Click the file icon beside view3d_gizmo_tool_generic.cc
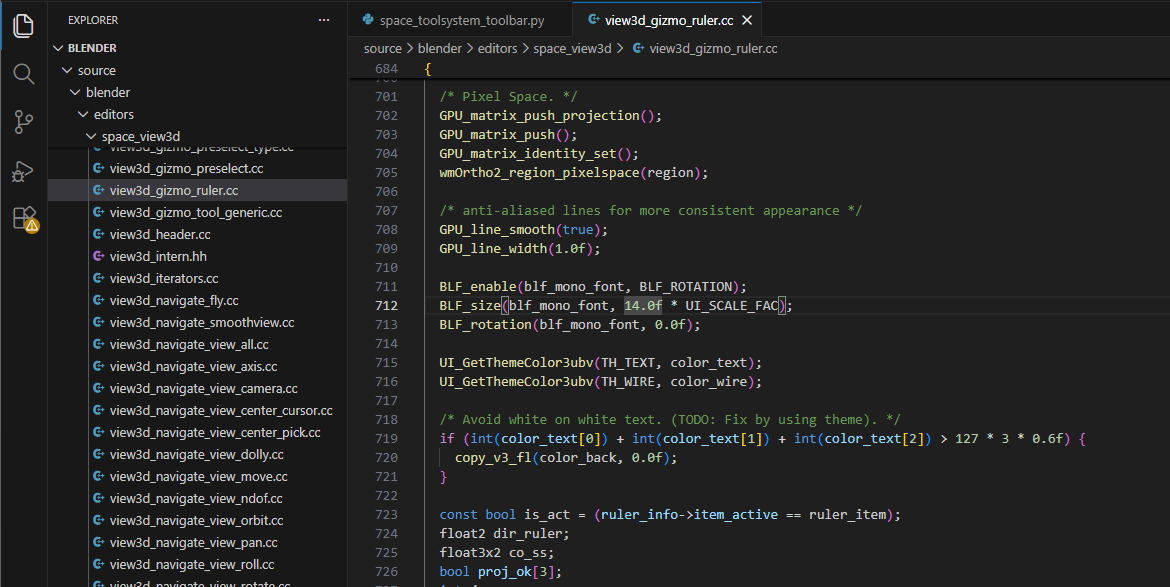Viewport: 1170px width, 587px height. click(x=98, y=213)
